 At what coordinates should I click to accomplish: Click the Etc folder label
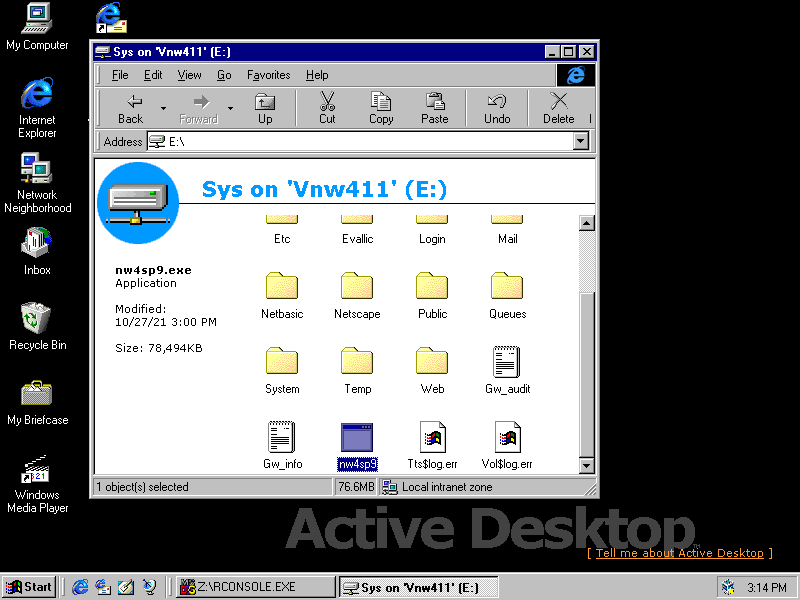click(282, 239)
